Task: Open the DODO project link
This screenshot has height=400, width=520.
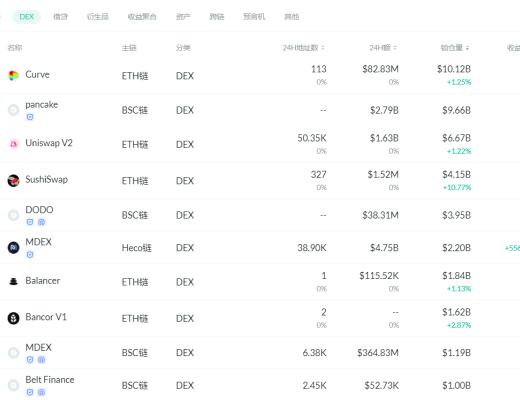Action: coord(39,210)
